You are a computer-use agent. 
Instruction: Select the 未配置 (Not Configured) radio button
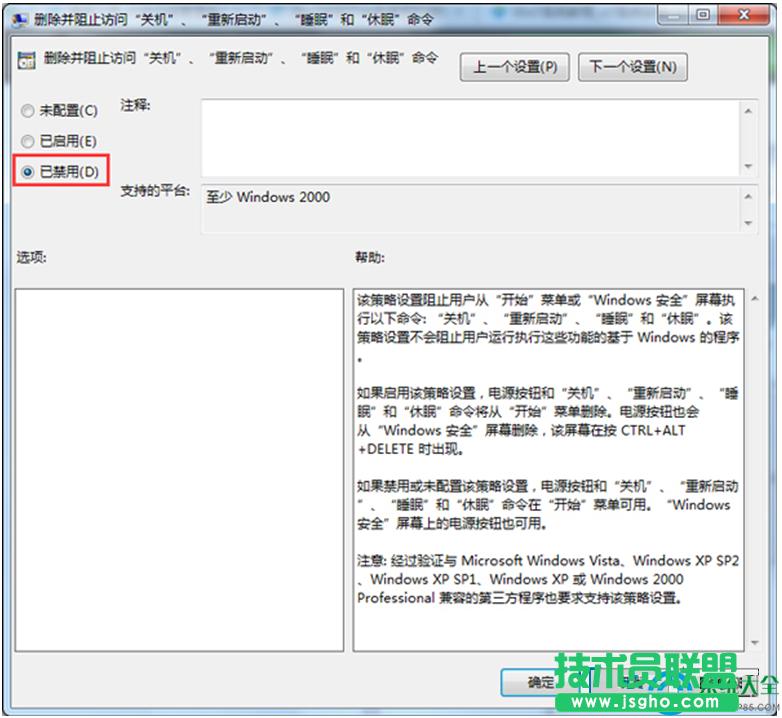28,110
